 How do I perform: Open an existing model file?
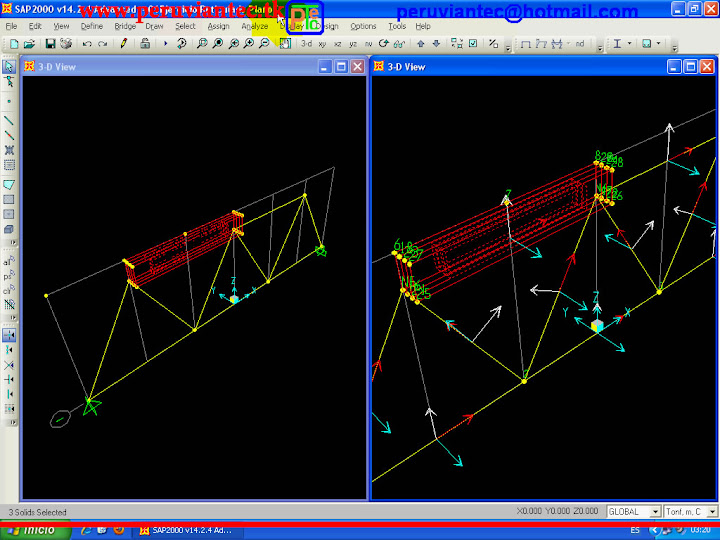tap(29, 44)
